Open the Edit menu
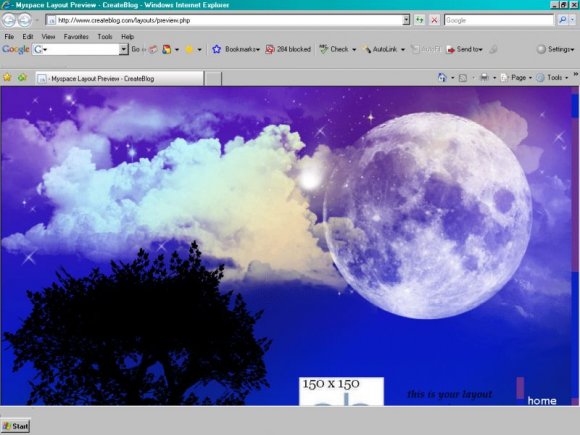The image size is (580, 435). [x=28, y=37]
